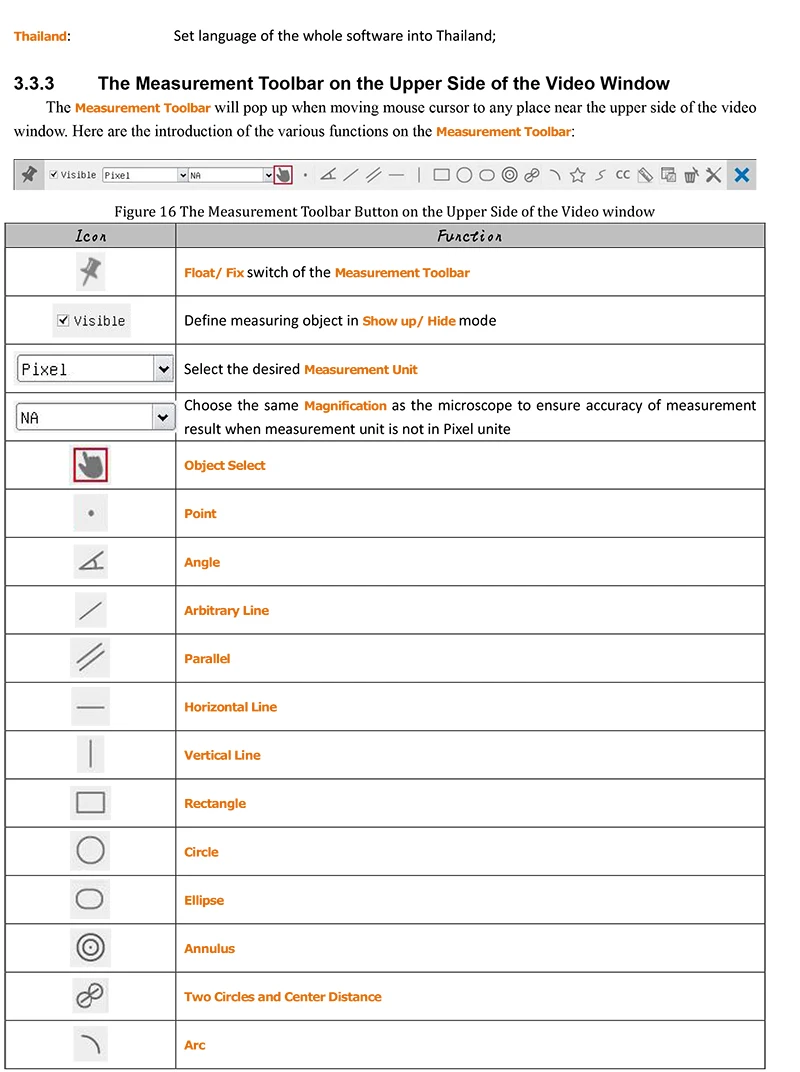The height and width of the screenshot is (1072, 800).
Task: Click the 'Vertical Line' function label
Action: [x=222, y=755]
